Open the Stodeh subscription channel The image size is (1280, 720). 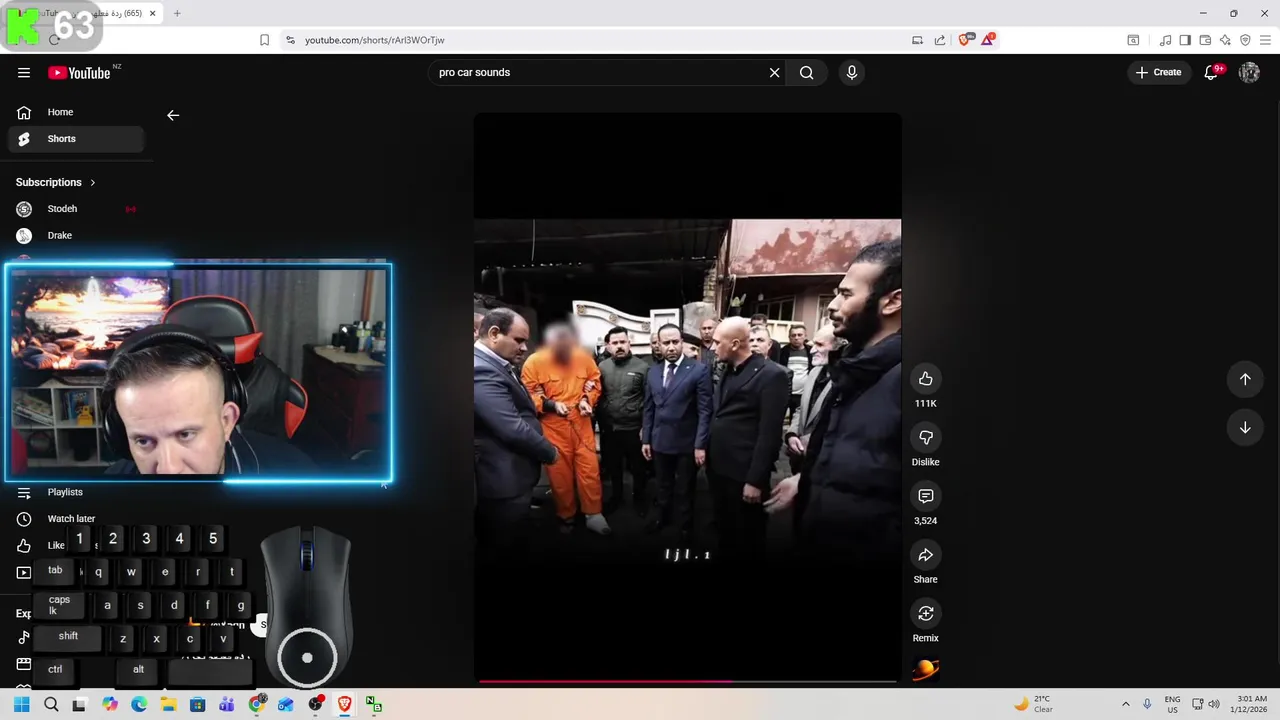[x=76, y=209]
